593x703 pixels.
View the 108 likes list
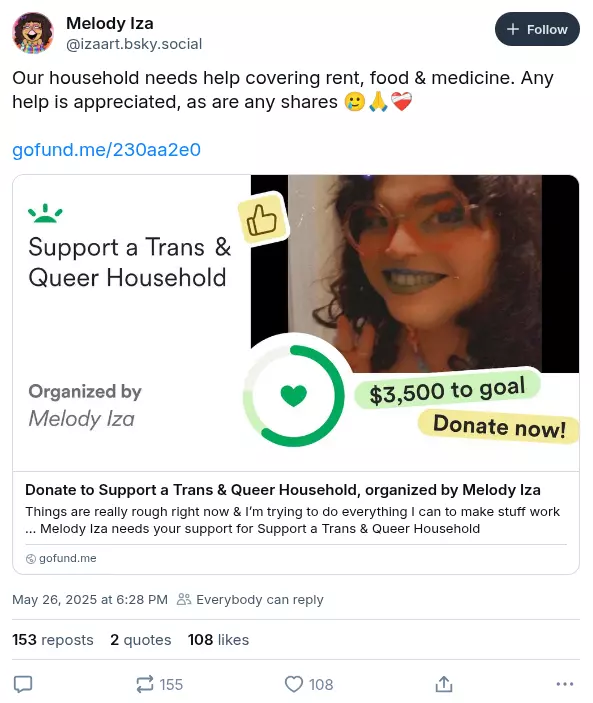(x=218, y=639)
